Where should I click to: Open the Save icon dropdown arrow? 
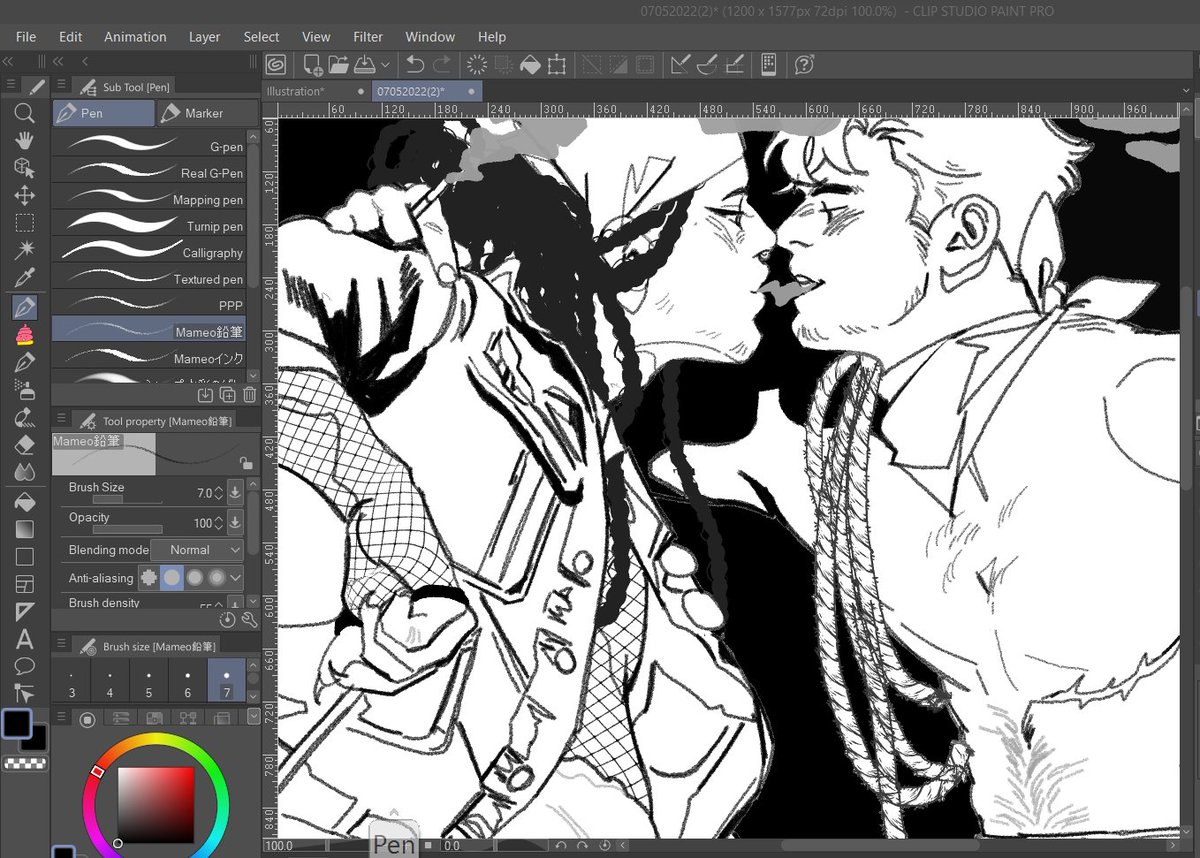click(x=385, y=66)
